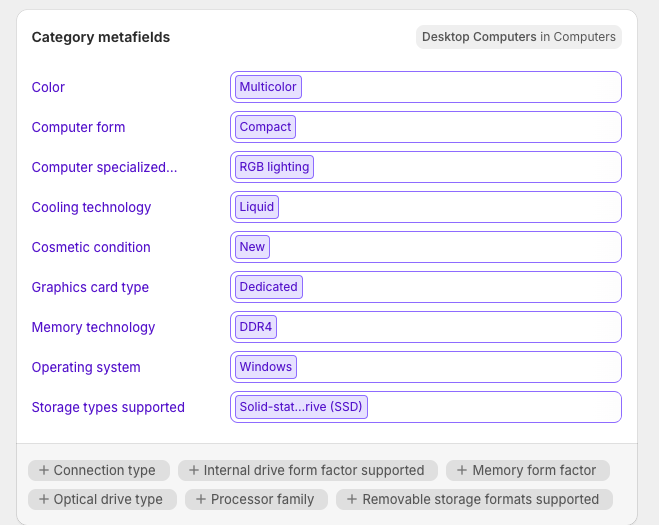This screenshot has width=659, height=525.
Task: Click the Computer form label
Action: tap(78, 127)
